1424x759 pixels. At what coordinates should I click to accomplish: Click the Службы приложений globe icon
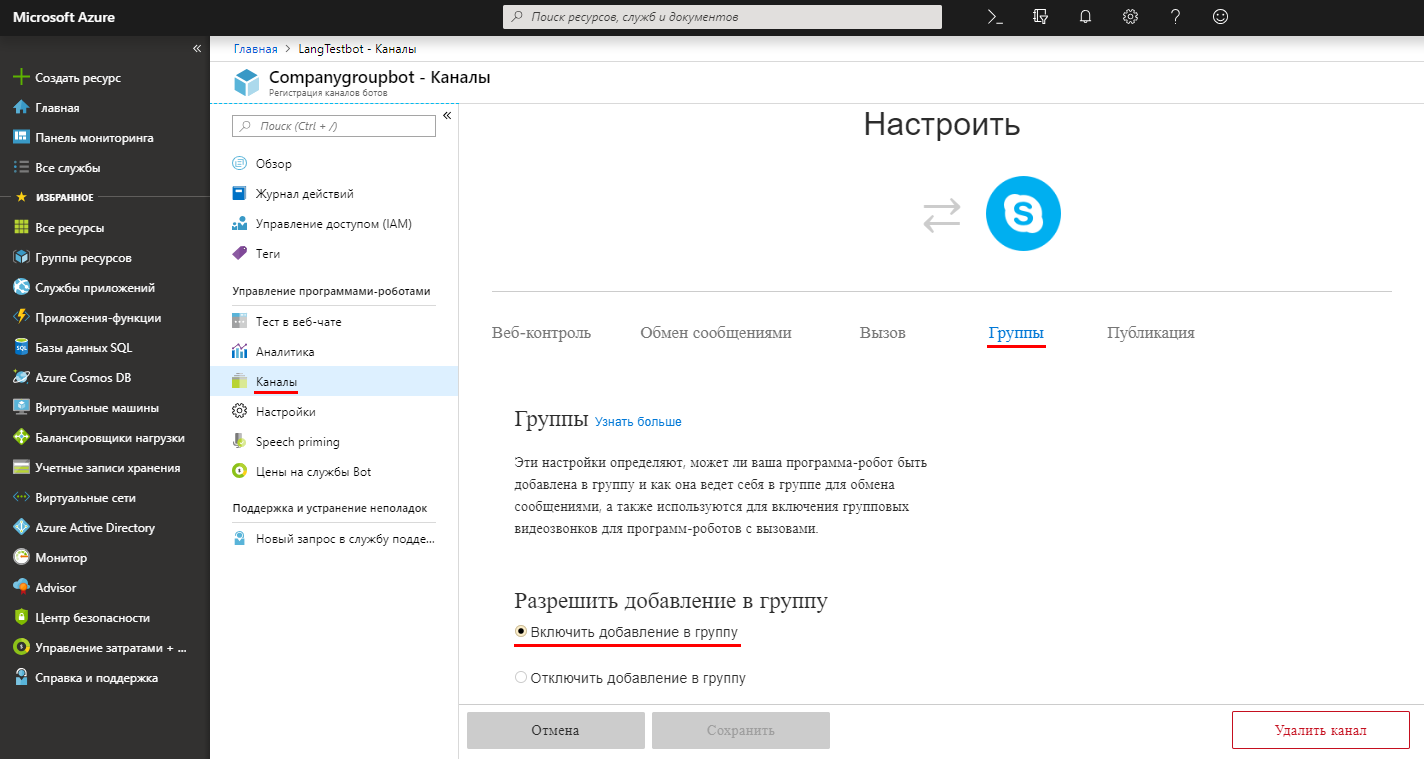[20, 288]
